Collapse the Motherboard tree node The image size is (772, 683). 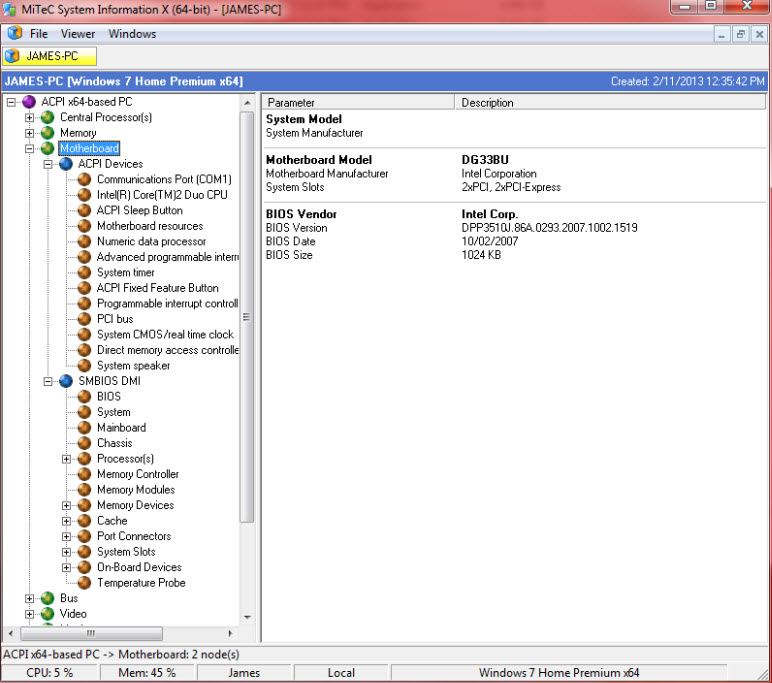point(30,149)
